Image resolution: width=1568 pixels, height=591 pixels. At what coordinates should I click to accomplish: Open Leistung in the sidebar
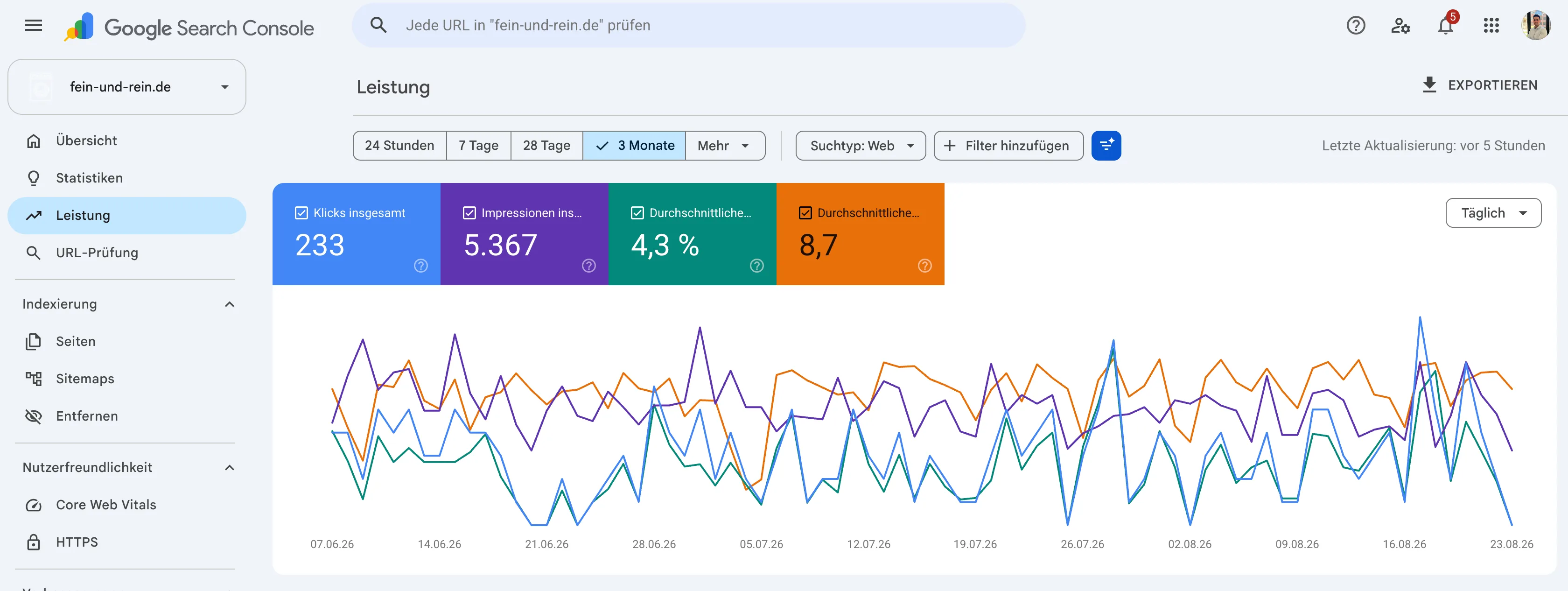coord(126,216)
